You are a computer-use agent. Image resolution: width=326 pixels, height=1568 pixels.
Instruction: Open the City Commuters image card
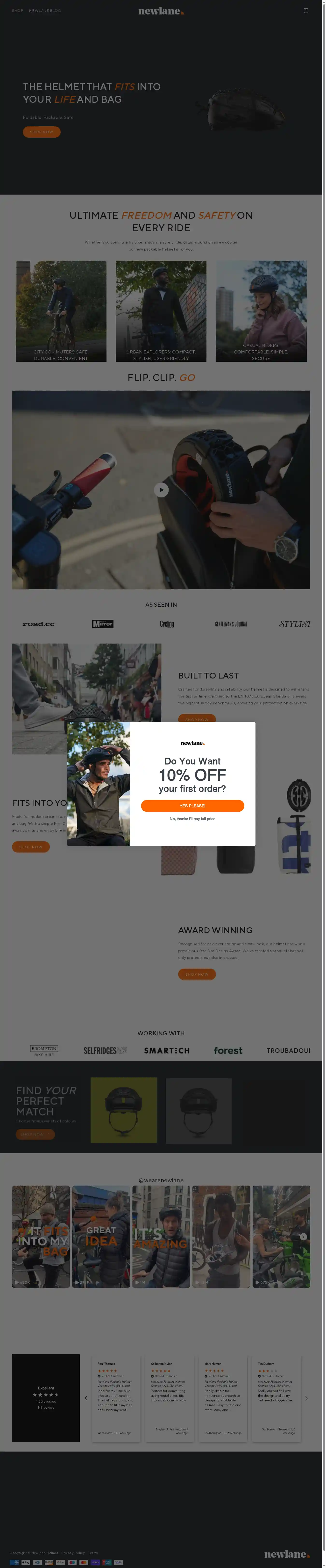[x=61, y=311]
